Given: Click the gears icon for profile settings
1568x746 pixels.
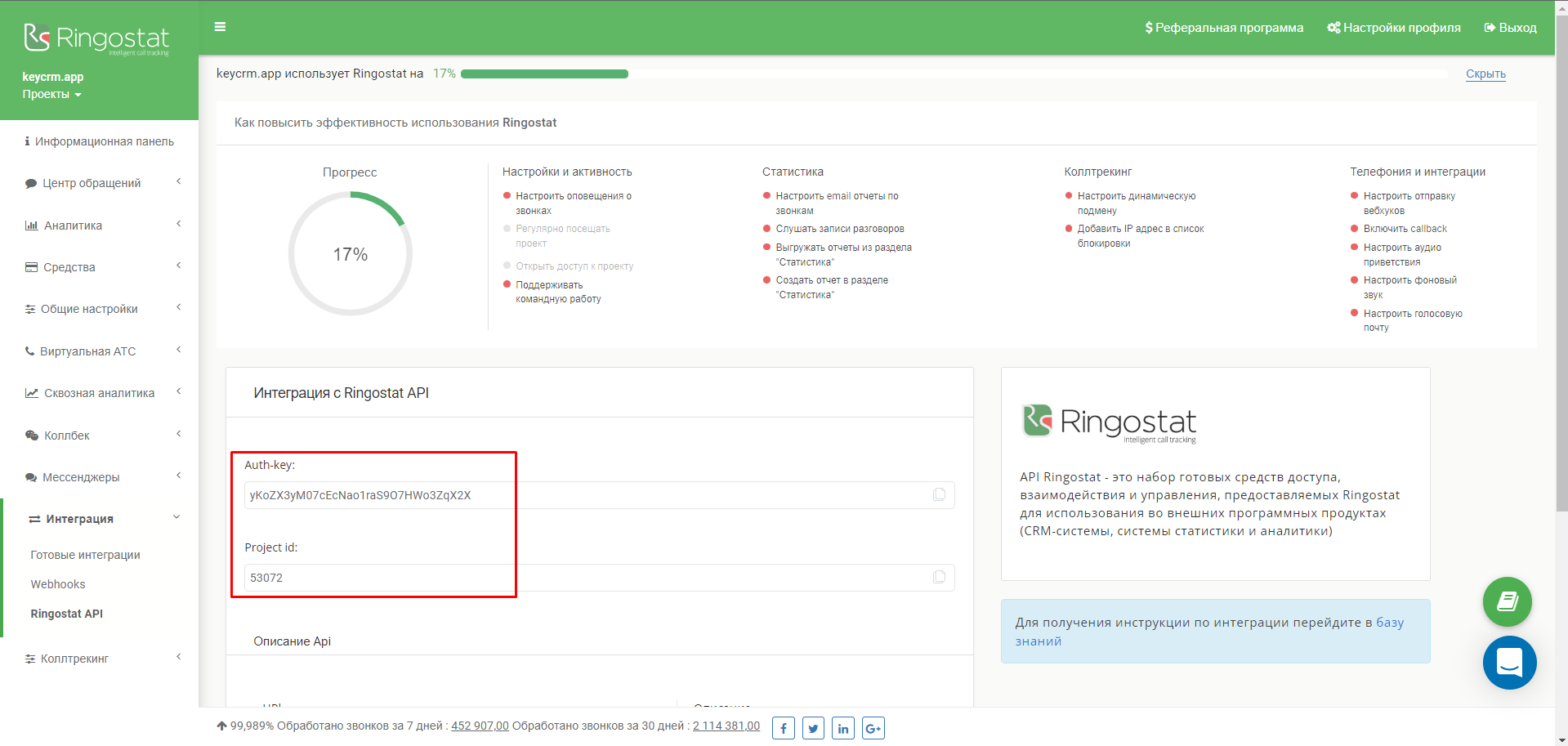Looking at the screenshot, I should pyautogui.click(x=1333, y=28).
